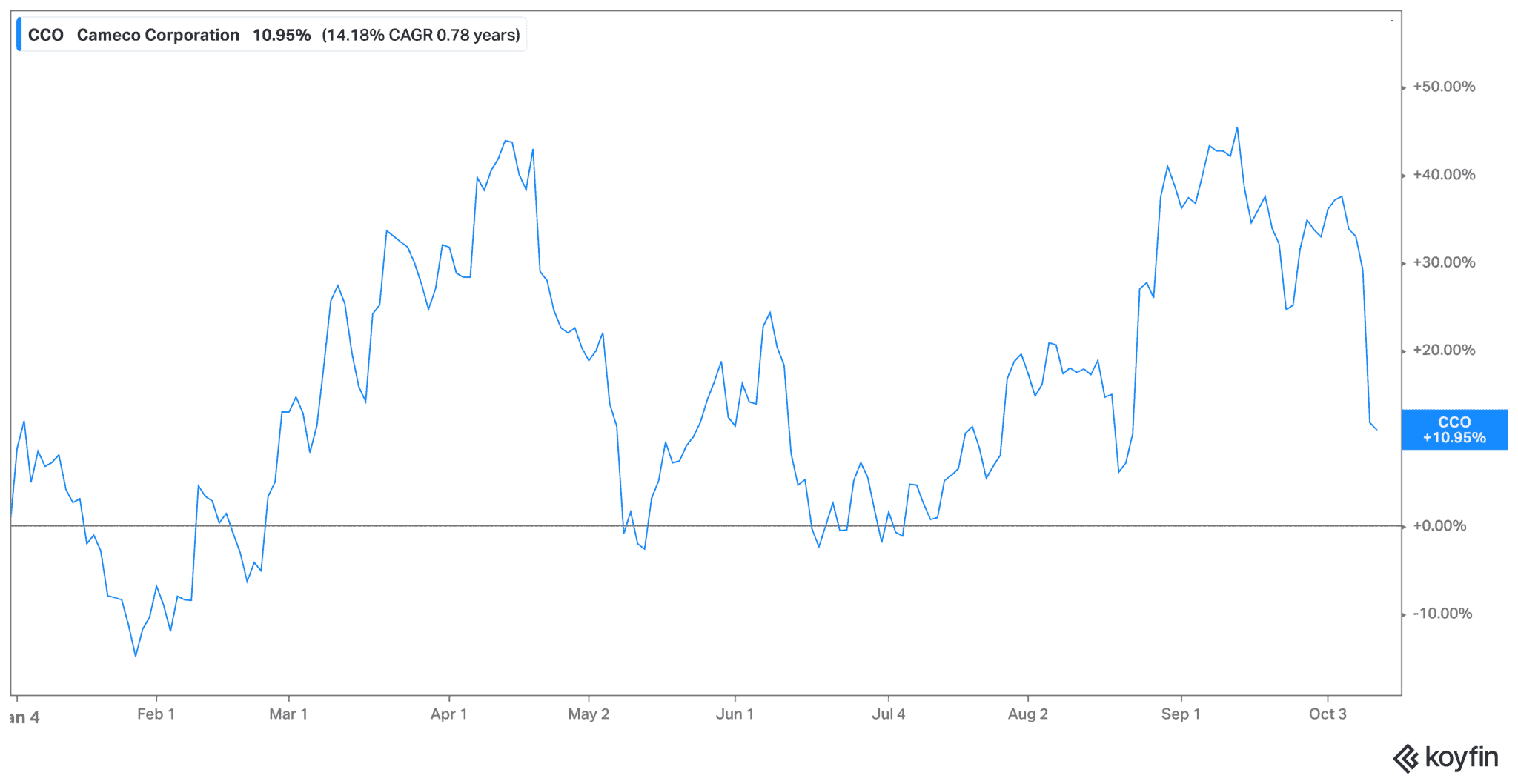The image size is (1518, 784).
Task: Click the Apr 1 date label
Action: (x=448, y=714)
